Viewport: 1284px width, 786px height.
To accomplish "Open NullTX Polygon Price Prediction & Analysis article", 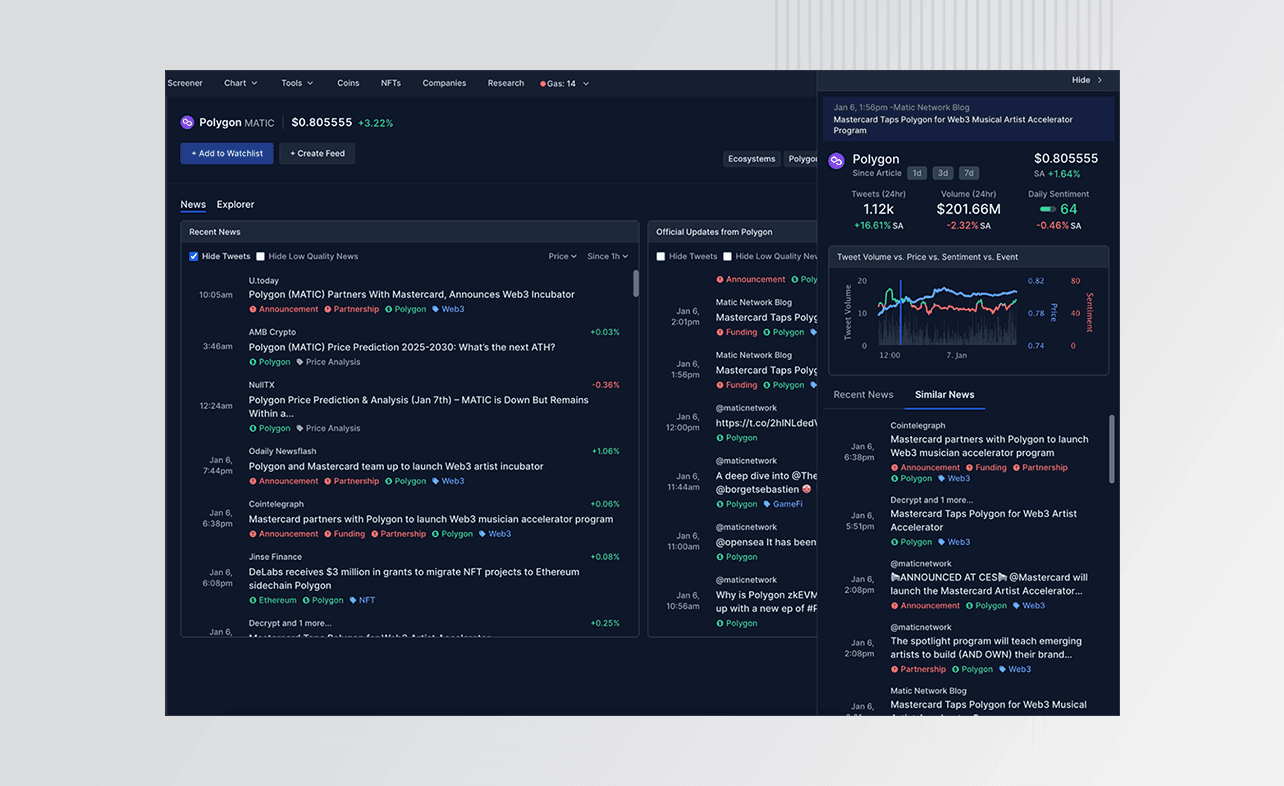I will (419, 406).
